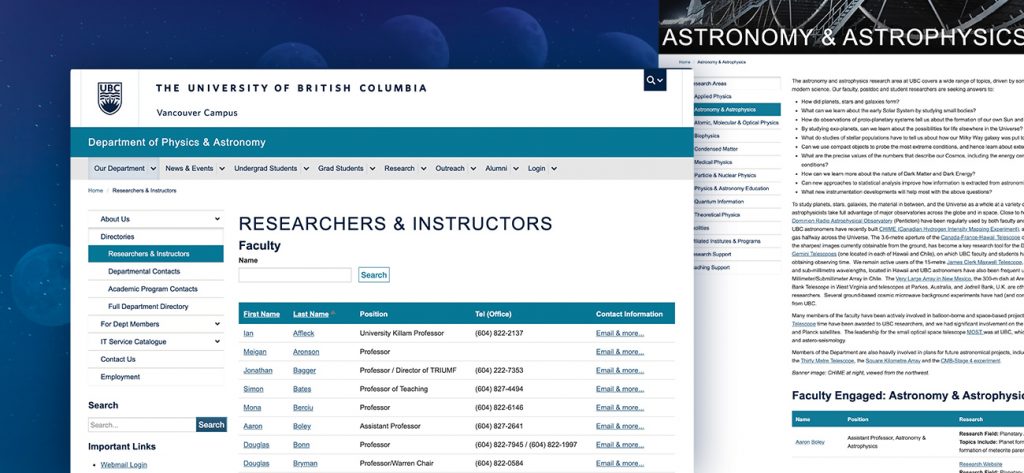The height and width of the screenshot is (473, 1024).
Task: Follow the Gemini Telescopes link
Action: pos(815,253)
